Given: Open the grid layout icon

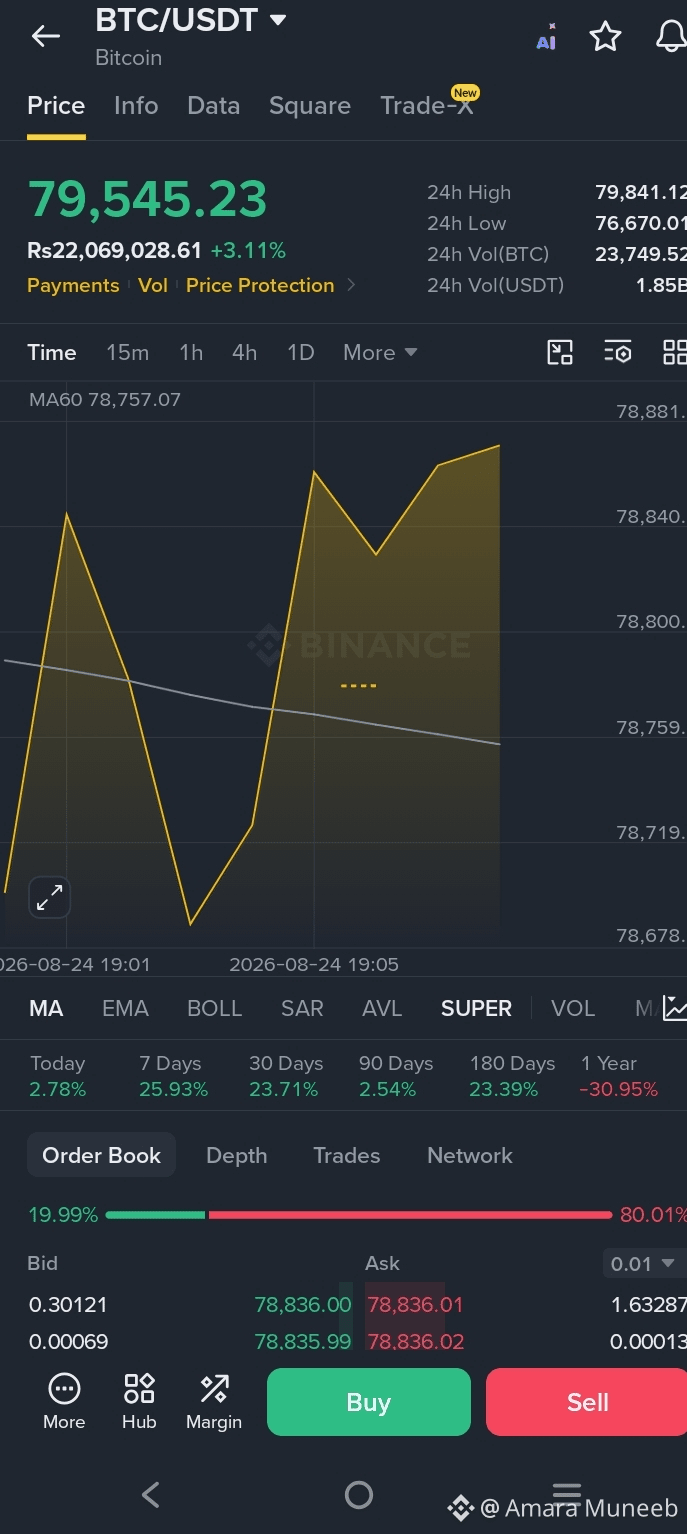Looking at the screenshot, I should [x=675, y=352].
